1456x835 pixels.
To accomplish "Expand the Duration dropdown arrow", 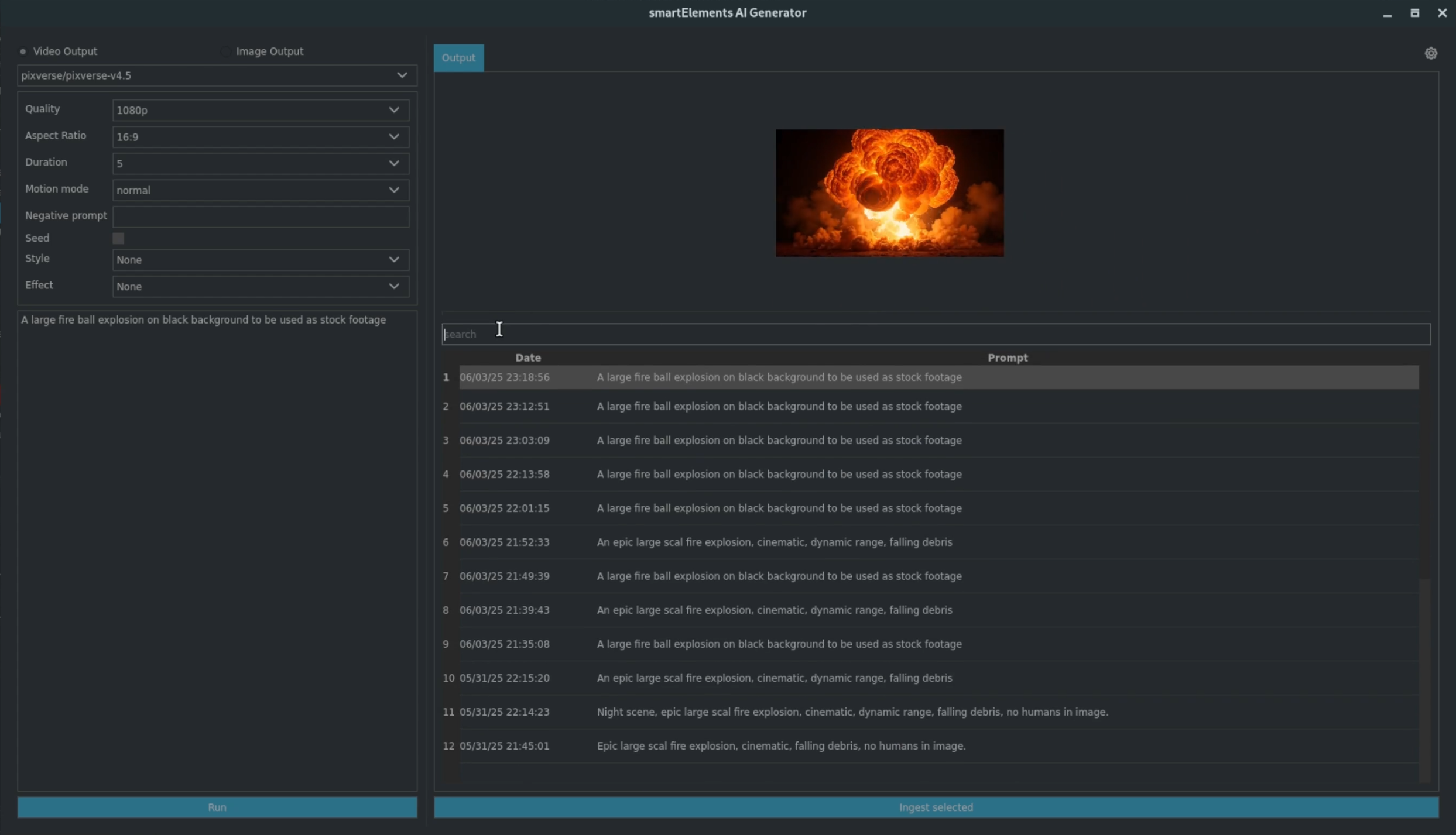I will (x=394, y=163).
